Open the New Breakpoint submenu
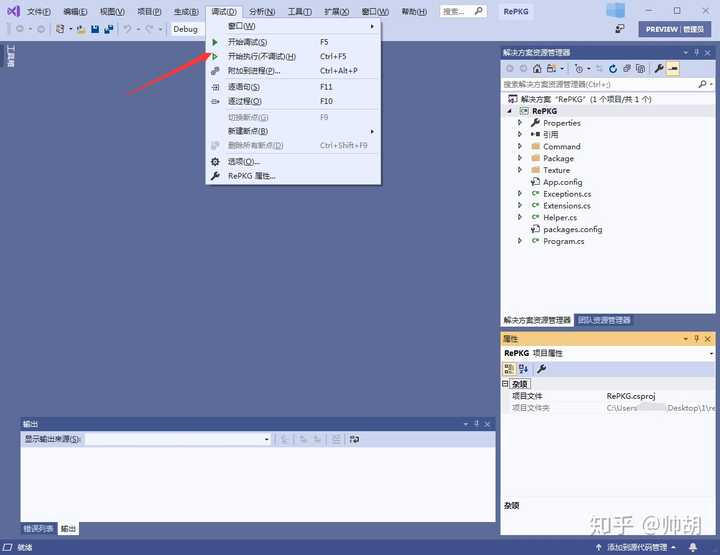Screen dimensions: 720x555 [x=293, y=131]
